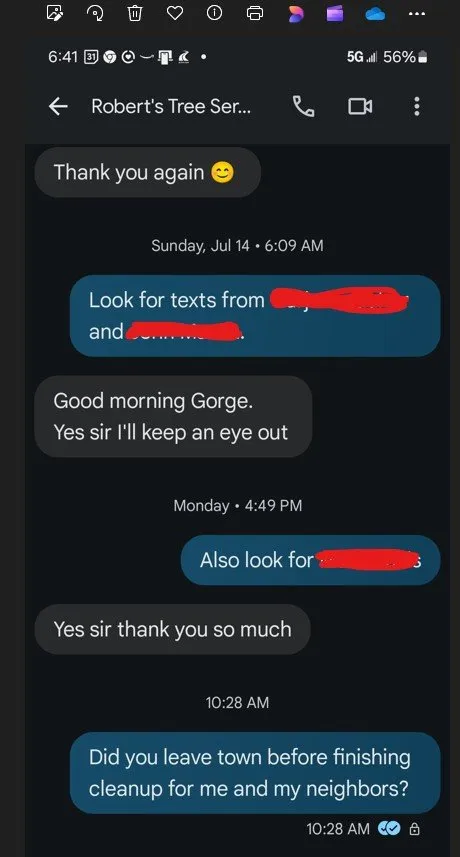The width and height of the screenshot is (460, 857).
Task: Open the See more ellipsis menu at top
Action: click(x=416, y=14)
